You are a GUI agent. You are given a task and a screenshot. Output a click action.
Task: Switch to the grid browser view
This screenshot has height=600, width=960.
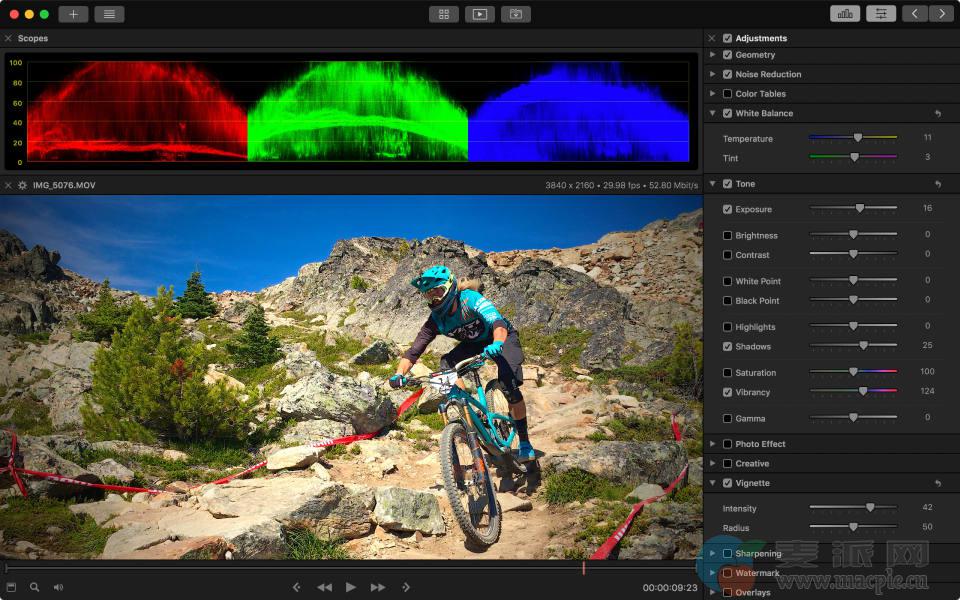(x=443, y=14)
